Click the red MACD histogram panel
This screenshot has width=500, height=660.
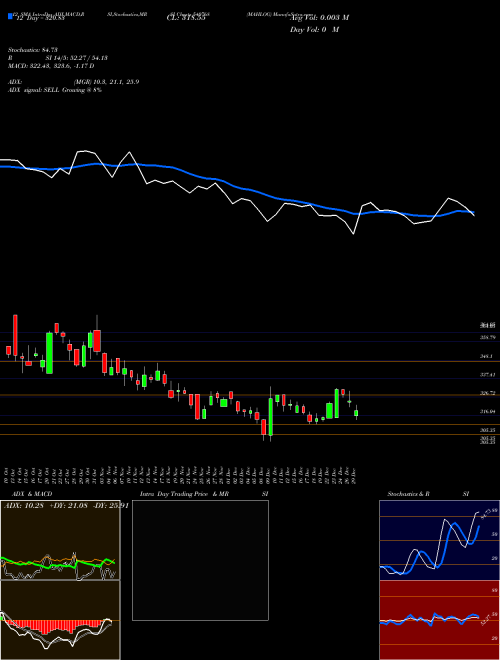60,620
